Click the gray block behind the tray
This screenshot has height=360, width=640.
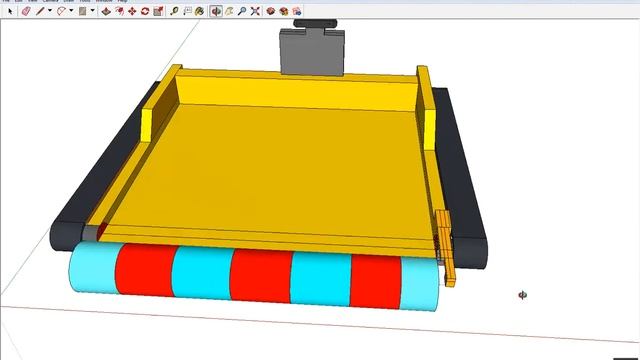point(313,52)
